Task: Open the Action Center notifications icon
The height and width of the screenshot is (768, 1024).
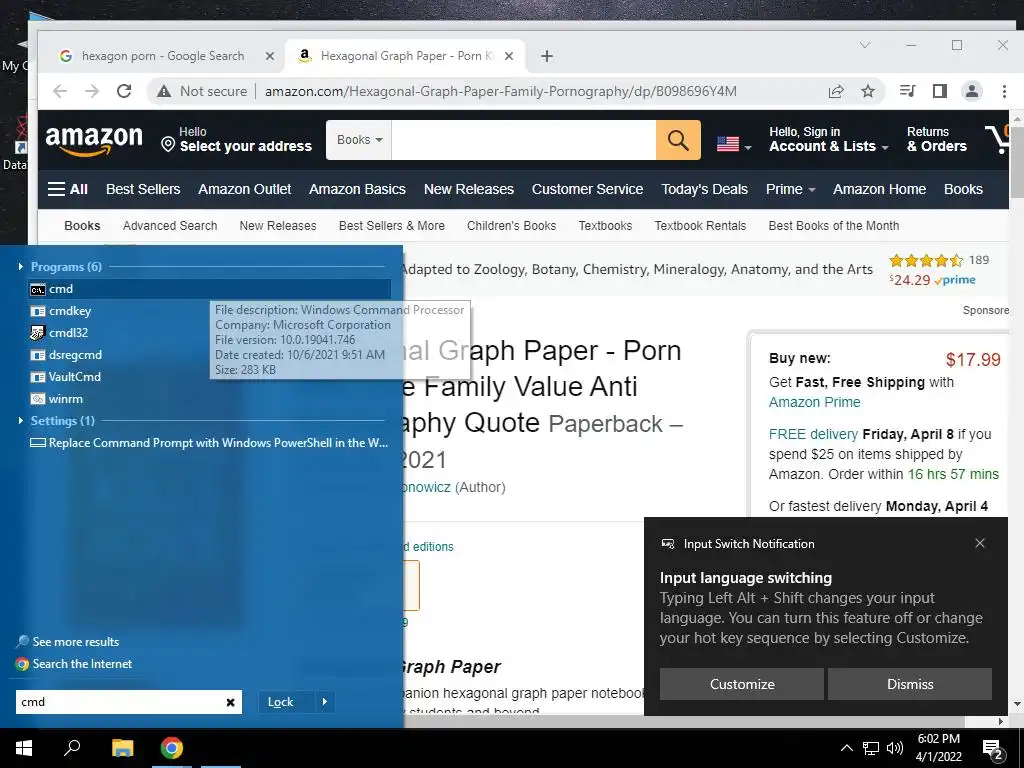Action: (x=993, y=749)
